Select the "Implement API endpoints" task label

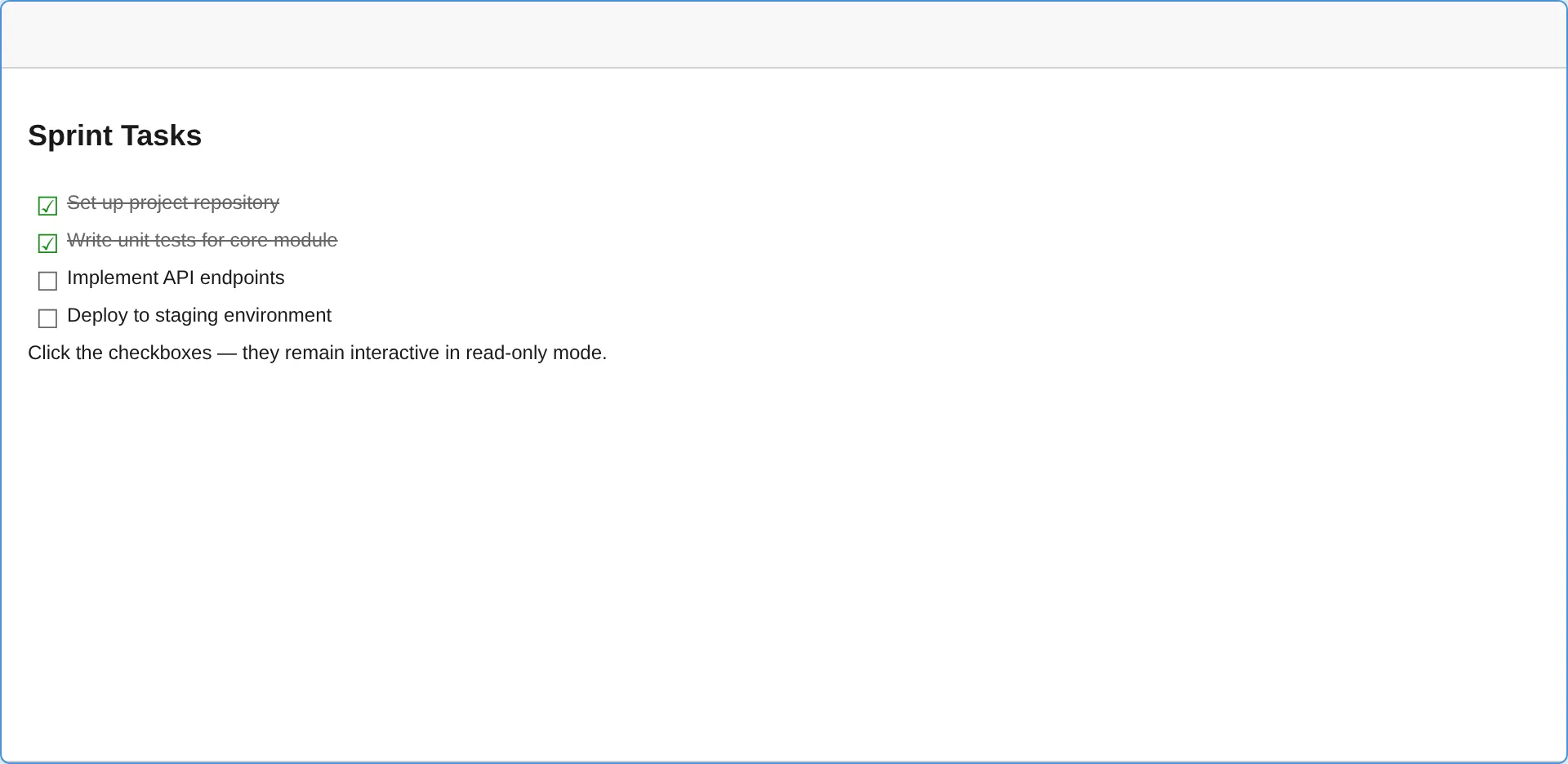pyautogui.click(x=176, y=278)
